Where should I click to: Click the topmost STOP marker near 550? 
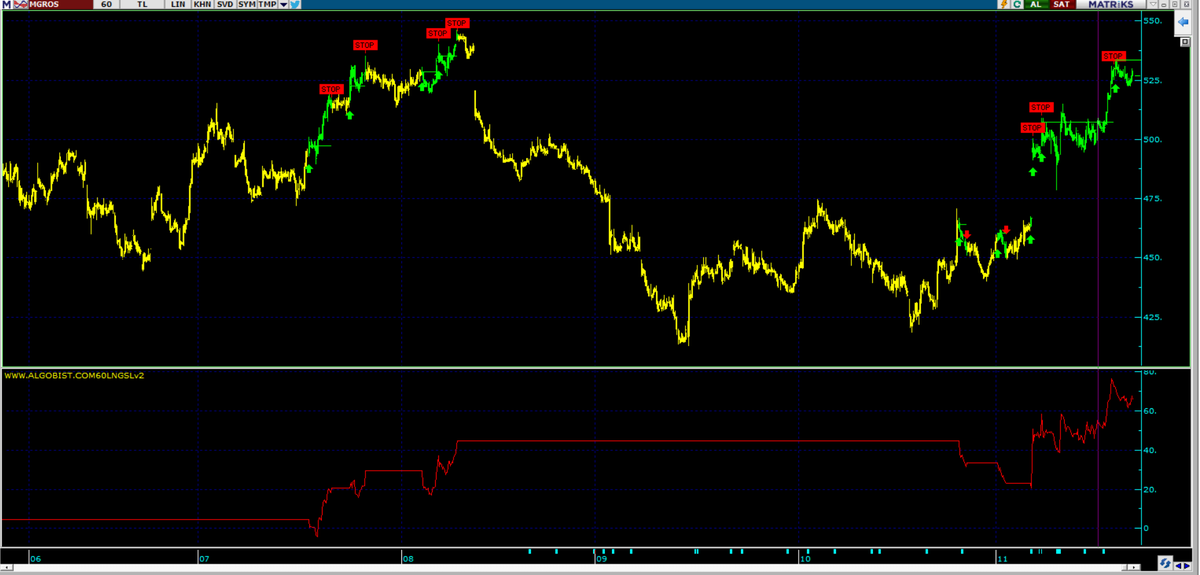pos(457,23)
